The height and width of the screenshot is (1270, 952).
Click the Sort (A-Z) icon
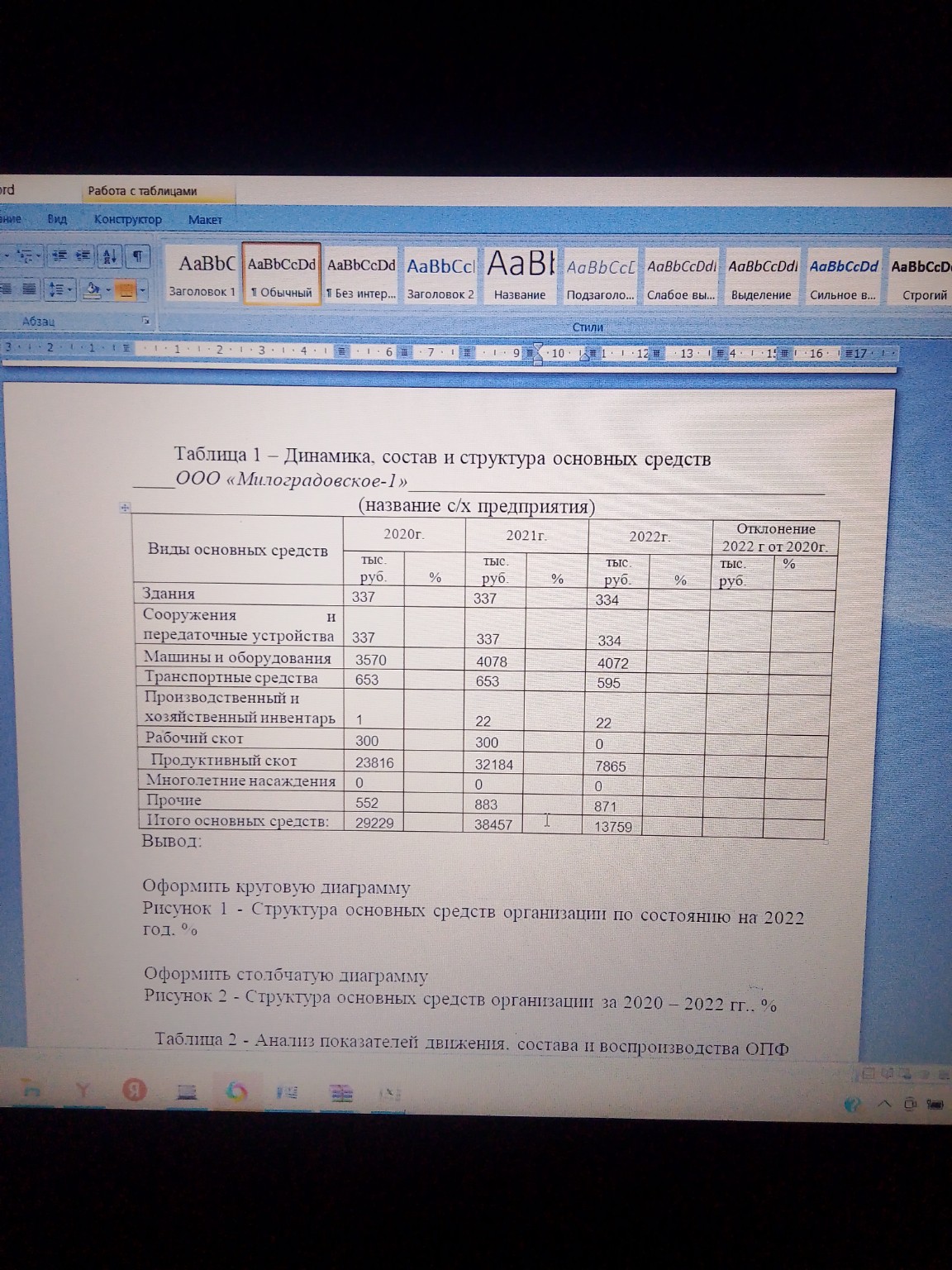point(109,256)
